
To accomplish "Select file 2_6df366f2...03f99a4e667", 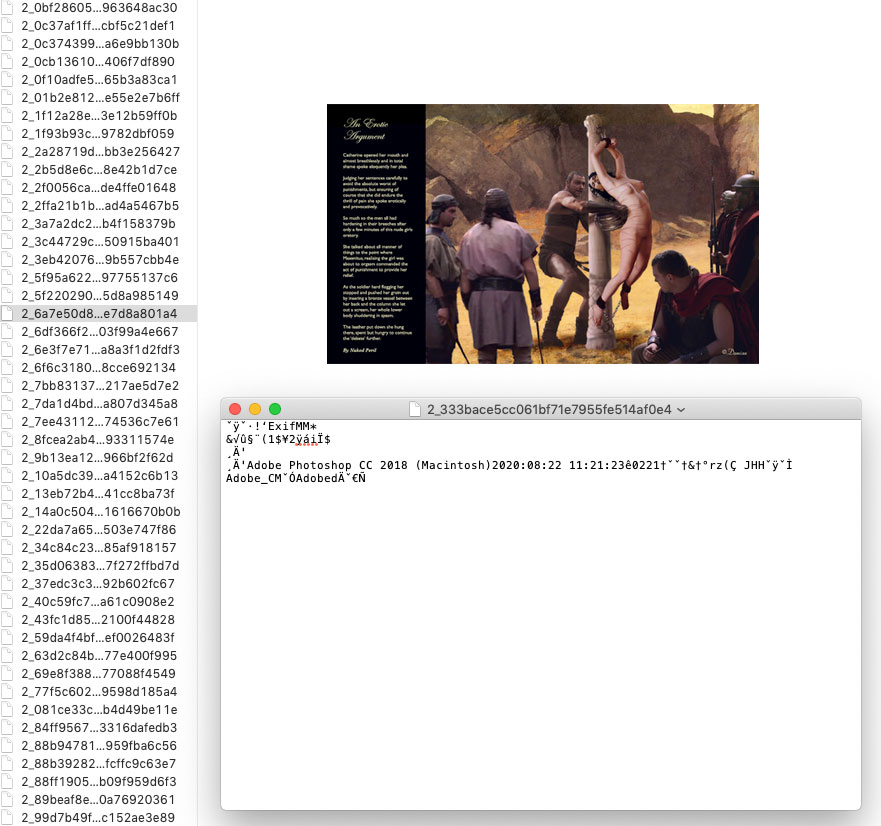I will coord(100,332).
